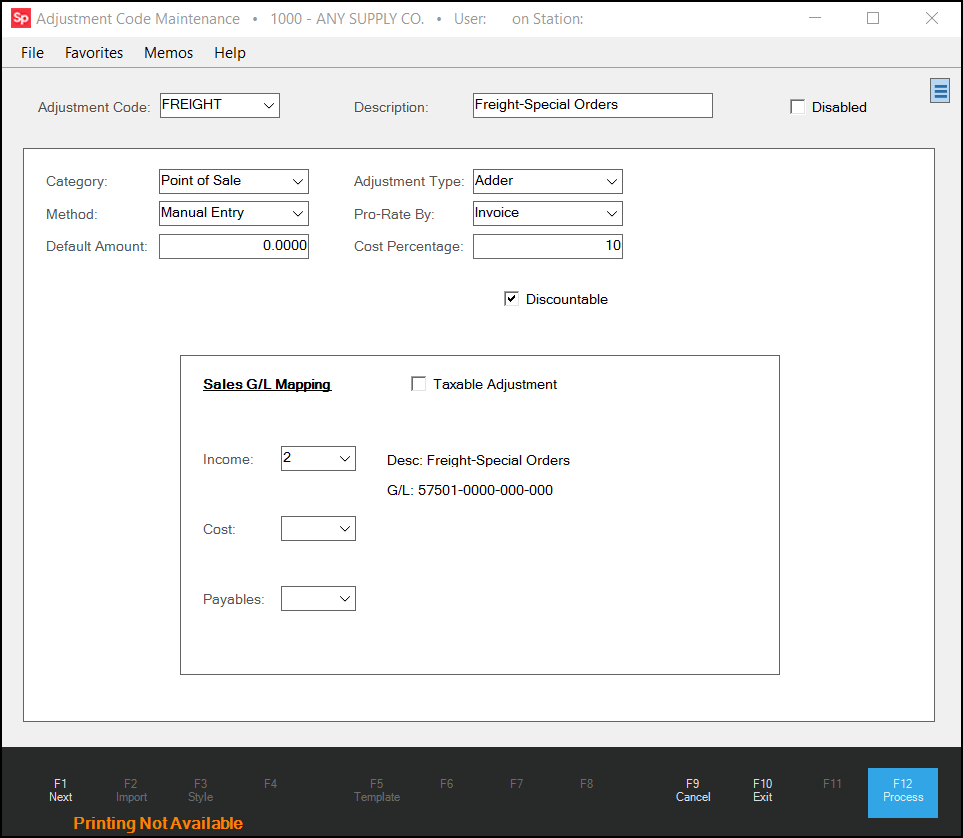The width and height of the screenshot is (963, 838).
Task: Minimize the Adjustment Code Maintenance window
Action: coord(814,18)
